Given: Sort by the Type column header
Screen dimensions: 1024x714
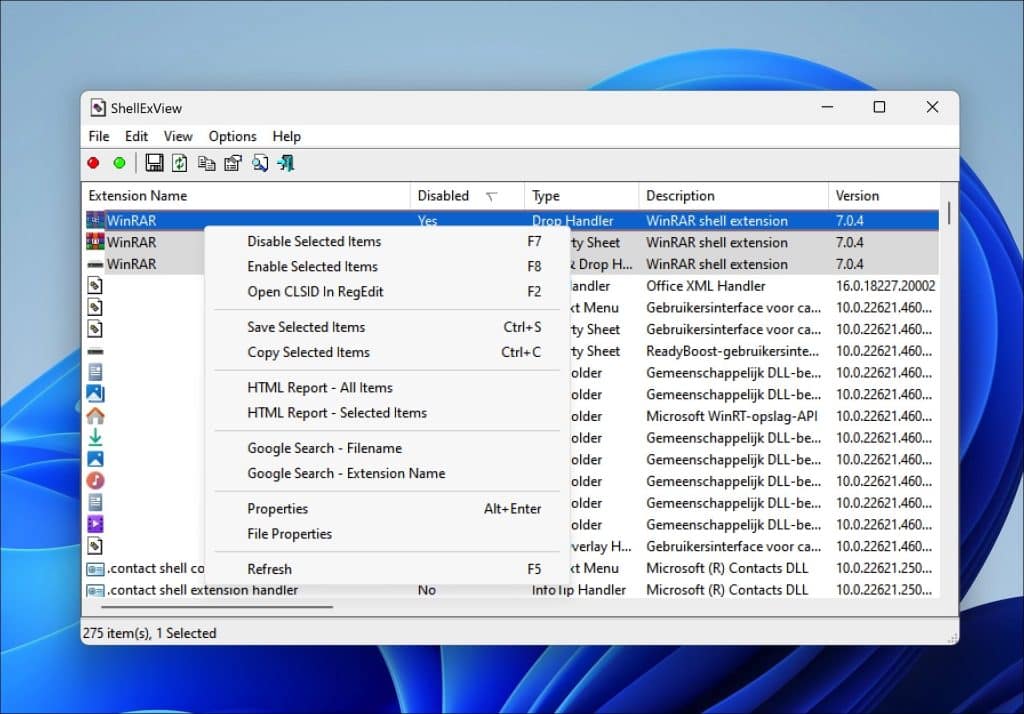Looking at the screenshot, I should click(581, 196).
